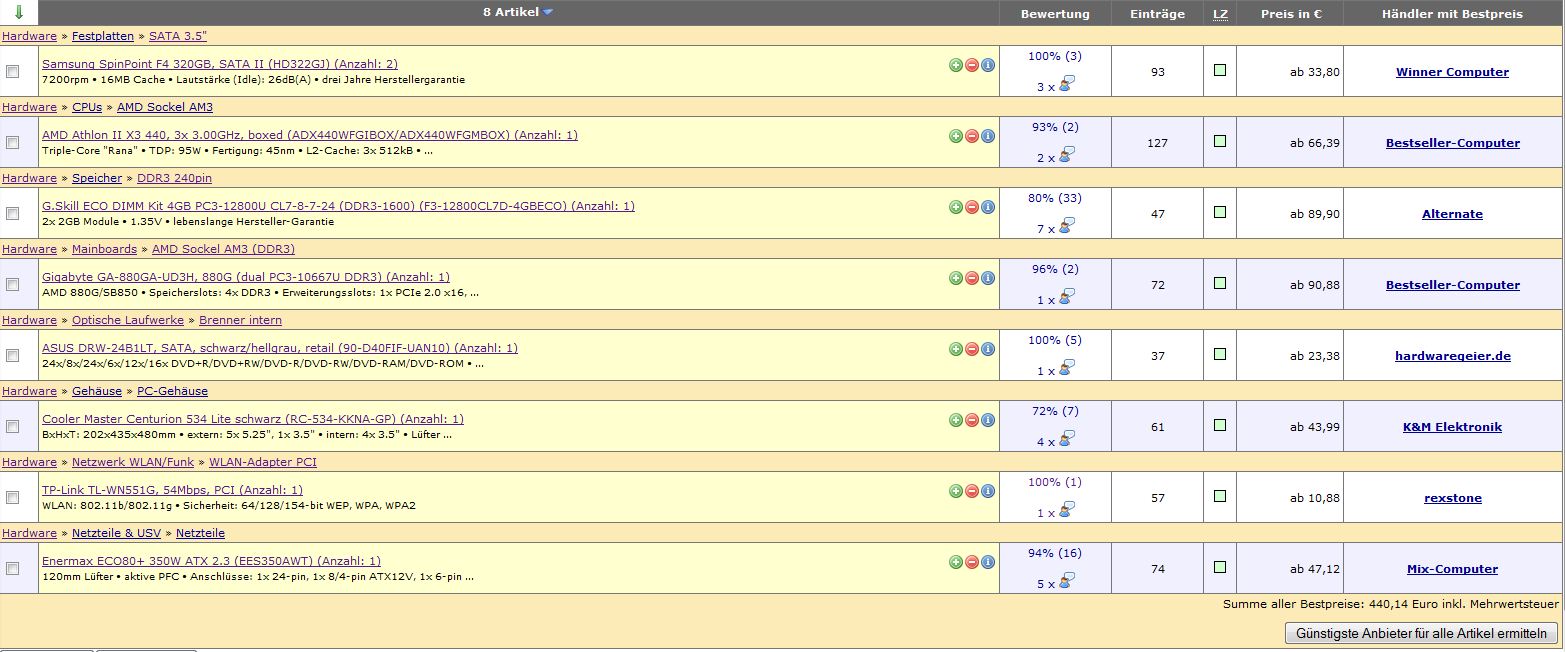The image size is (1565, 652).
Task: Open the rexstone dealer link
Action: point(1452,498)
